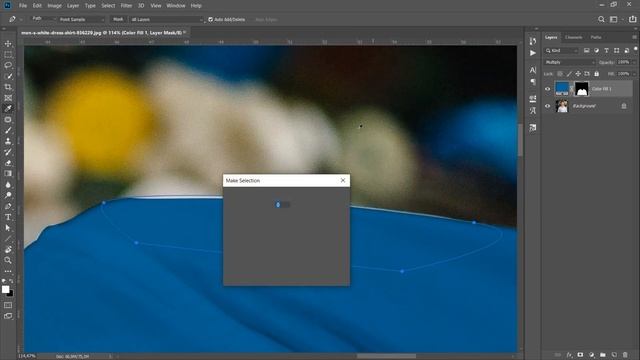
Task: Open the History panel icon
Action: click(533, 41)
